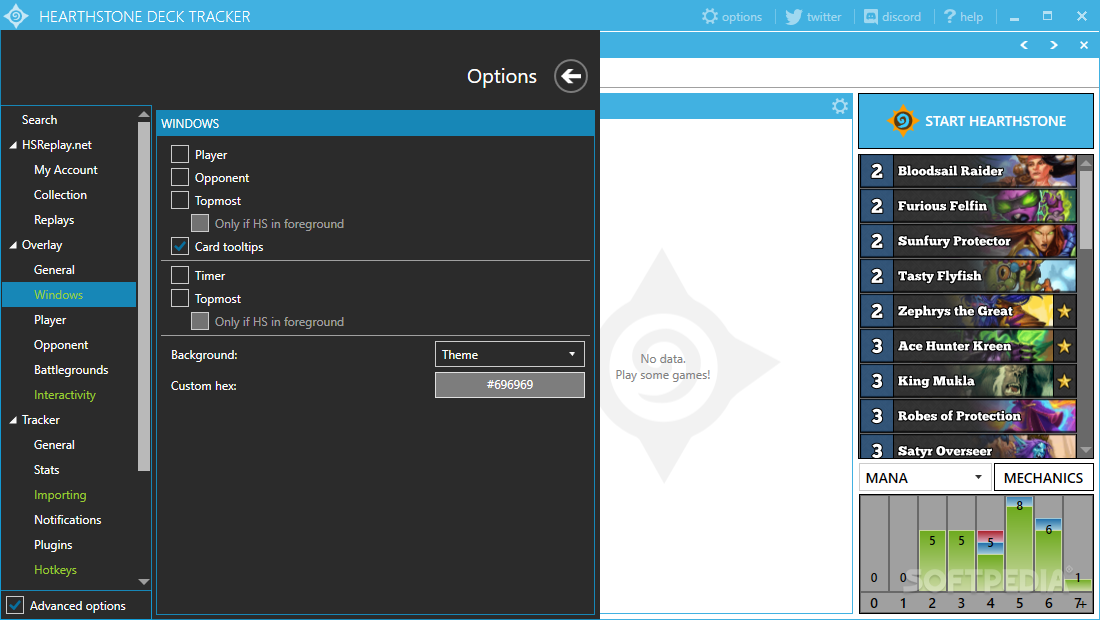
Task: Enable the Opponent window checkbox
Action: coord(180,177)
